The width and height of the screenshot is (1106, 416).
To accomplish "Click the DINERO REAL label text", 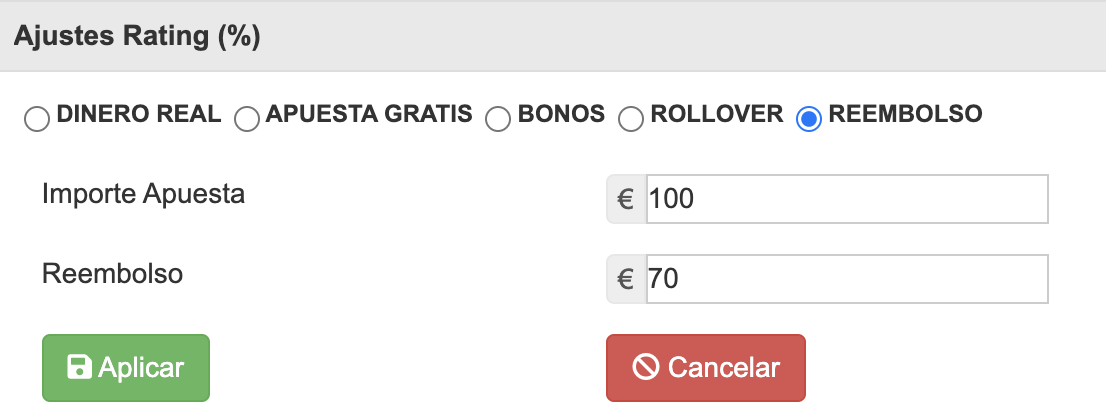I will 139,114.
